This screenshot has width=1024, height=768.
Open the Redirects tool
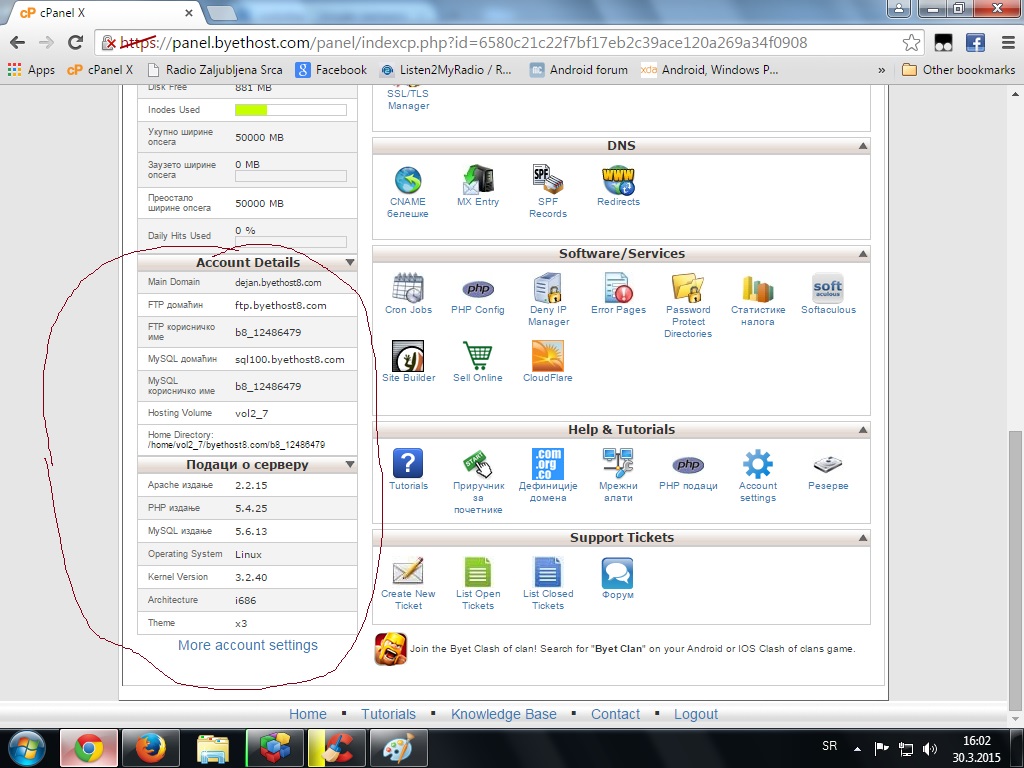618,180
